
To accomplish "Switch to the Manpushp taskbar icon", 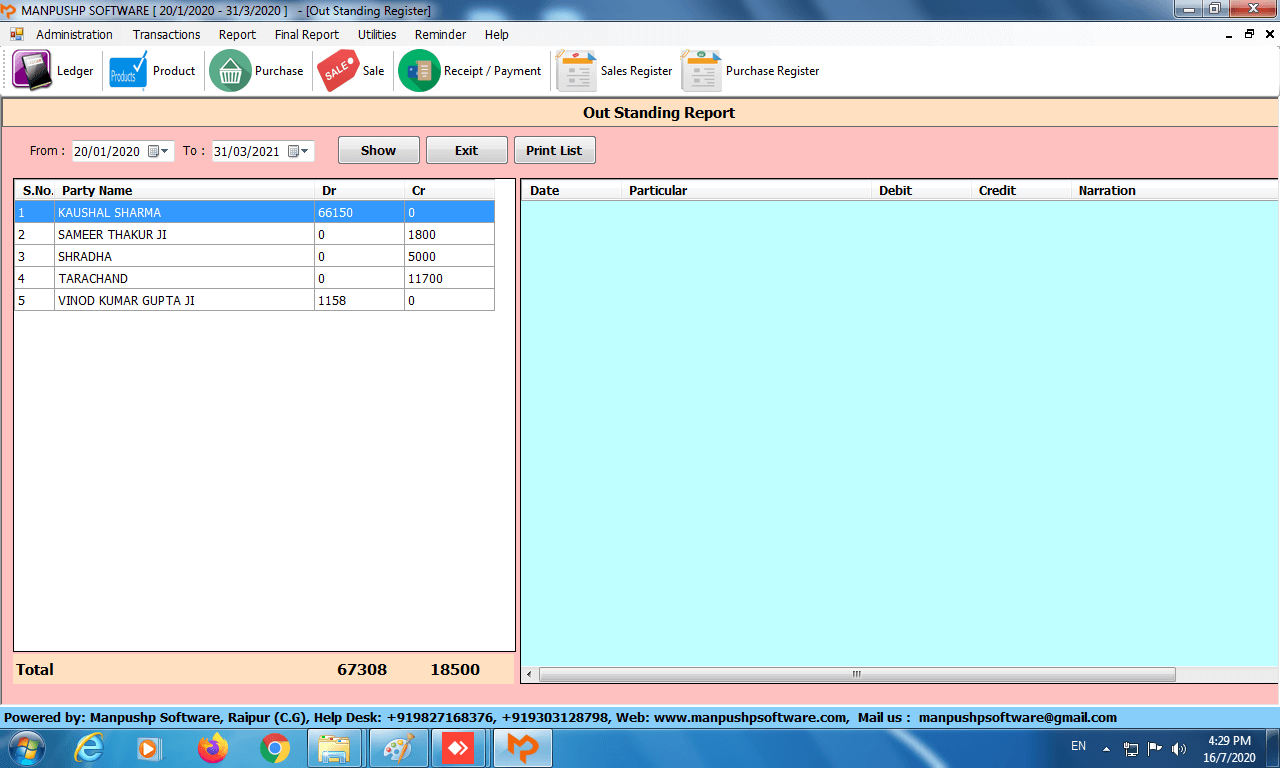I will pos(523,748).
